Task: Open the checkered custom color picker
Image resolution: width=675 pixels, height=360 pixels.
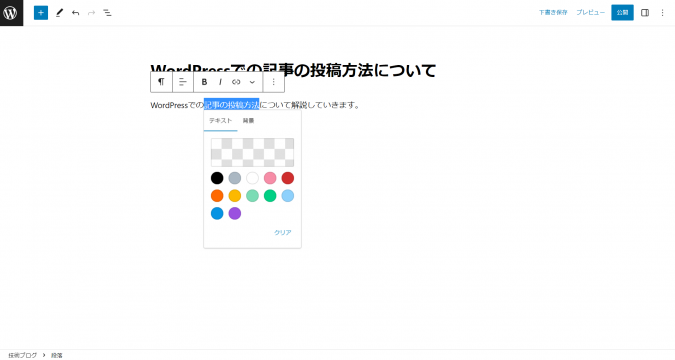Action: (252, 152)
